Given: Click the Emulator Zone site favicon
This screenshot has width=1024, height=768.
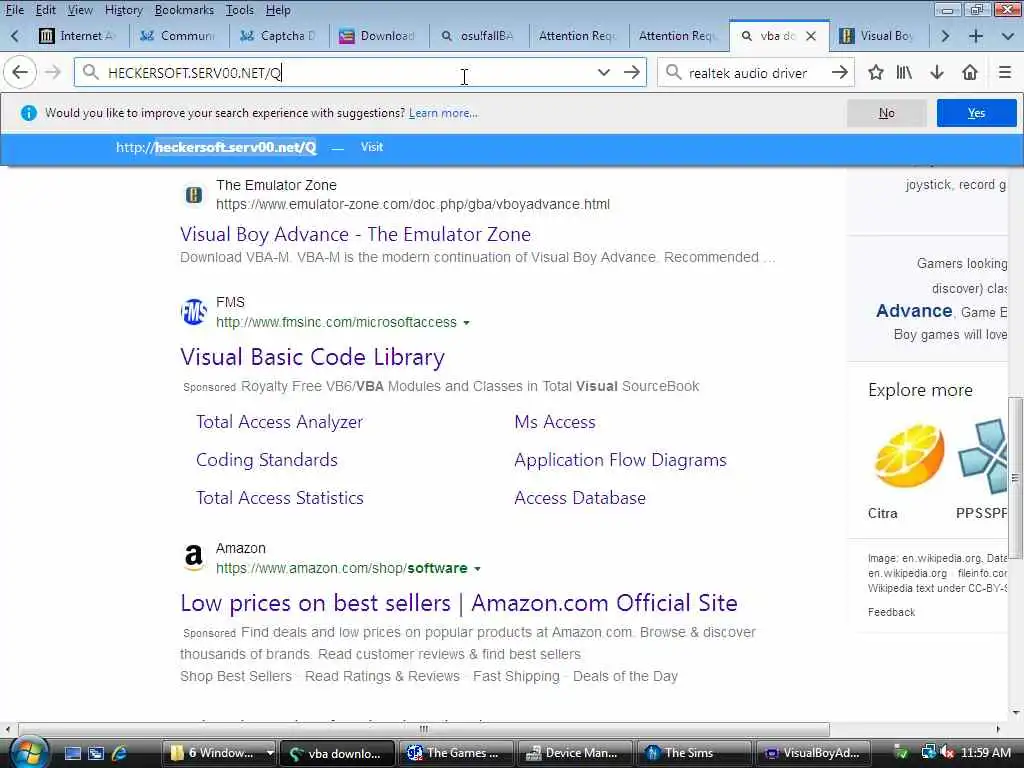Looking at the screenshot, I should click(x=193, y=195).
